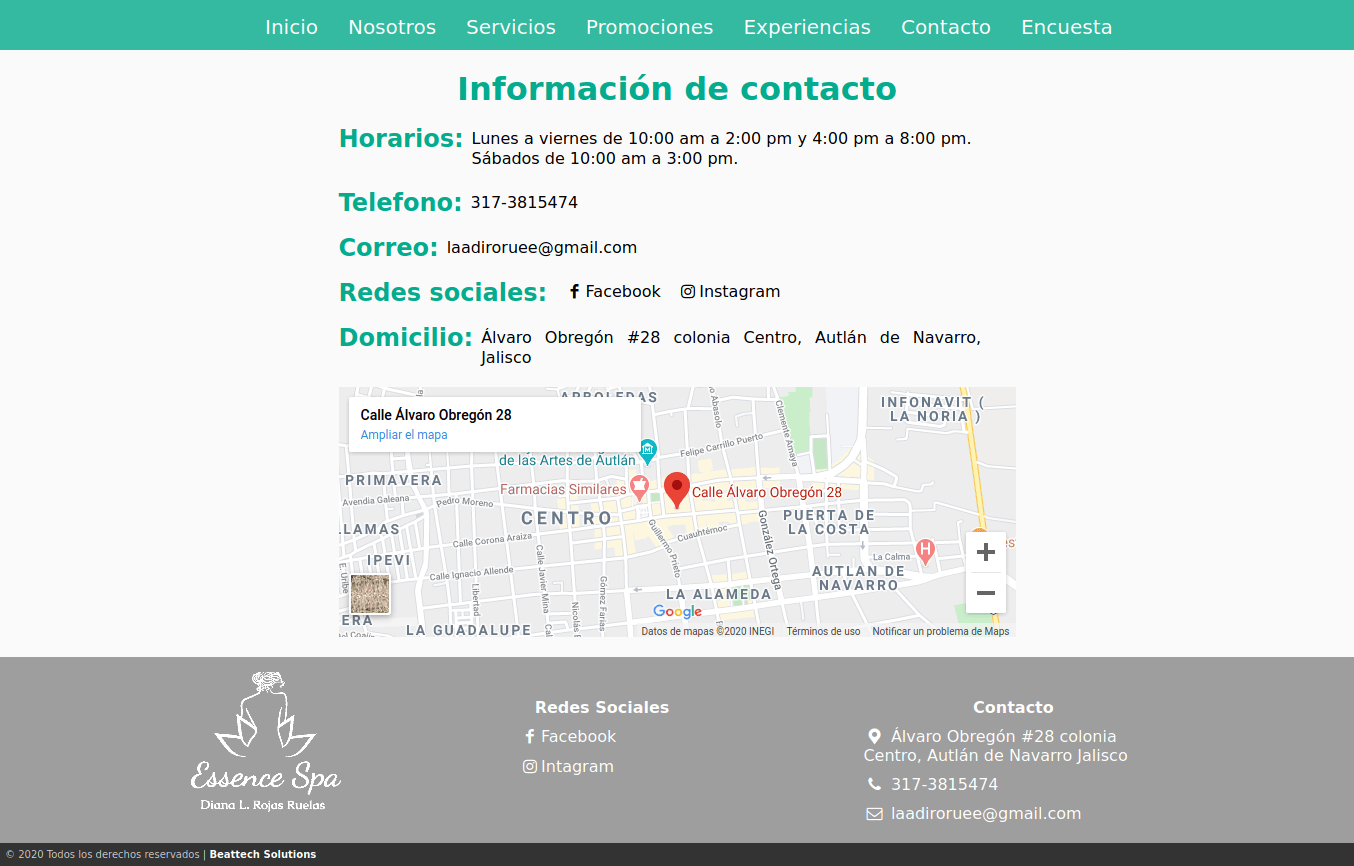The width and height of the screenshot is (1354, 866).
Task: Click the hospital H marker on map
Action: (x=926, y=549)
